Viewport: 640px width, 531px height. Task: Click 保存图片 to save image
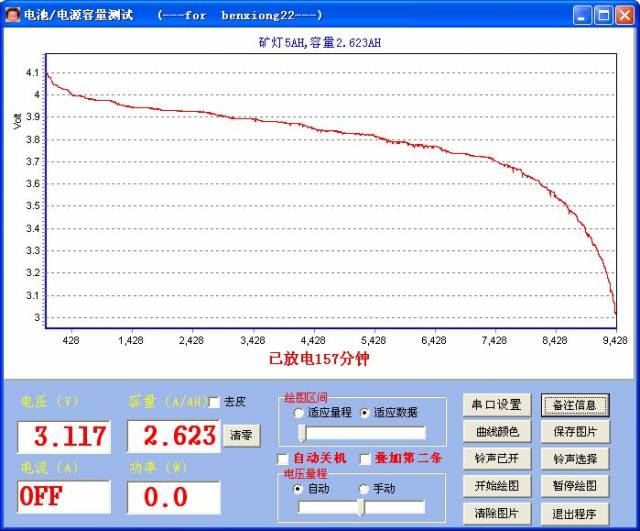(x=575, y=431)
